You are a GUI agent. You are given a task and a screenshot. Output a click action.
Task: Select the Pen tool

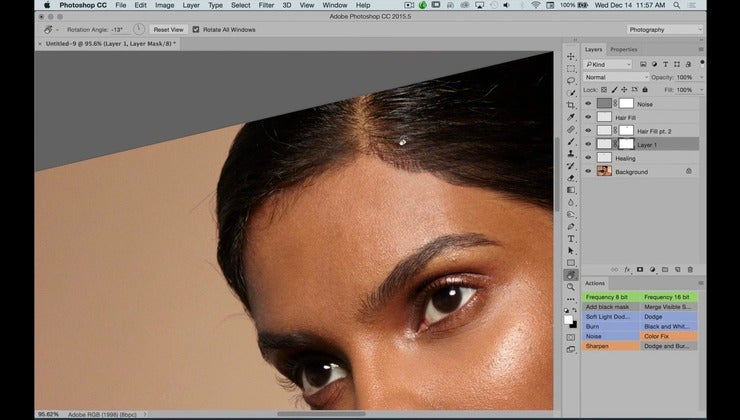point(571,227)
